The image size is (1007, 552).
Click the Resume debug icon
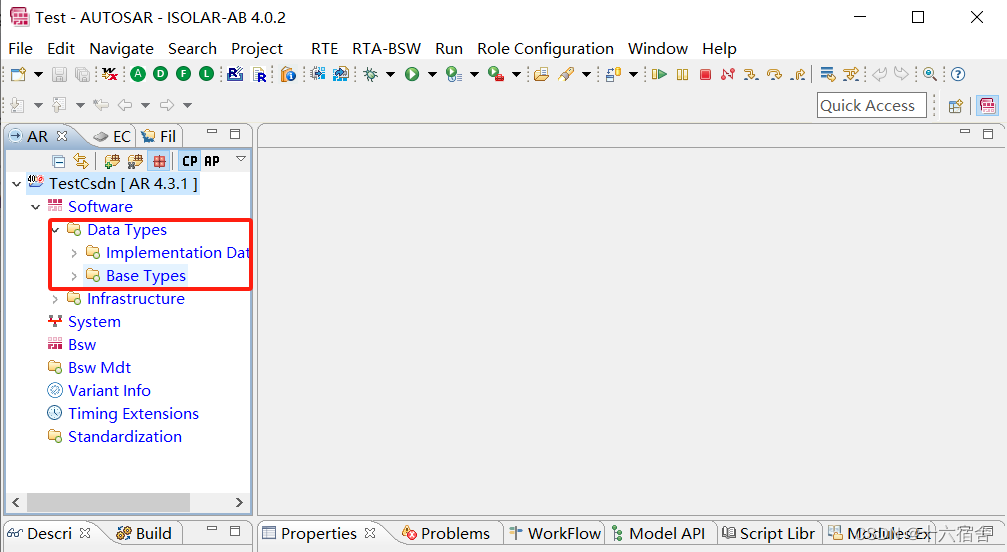(x=659, y=74)
